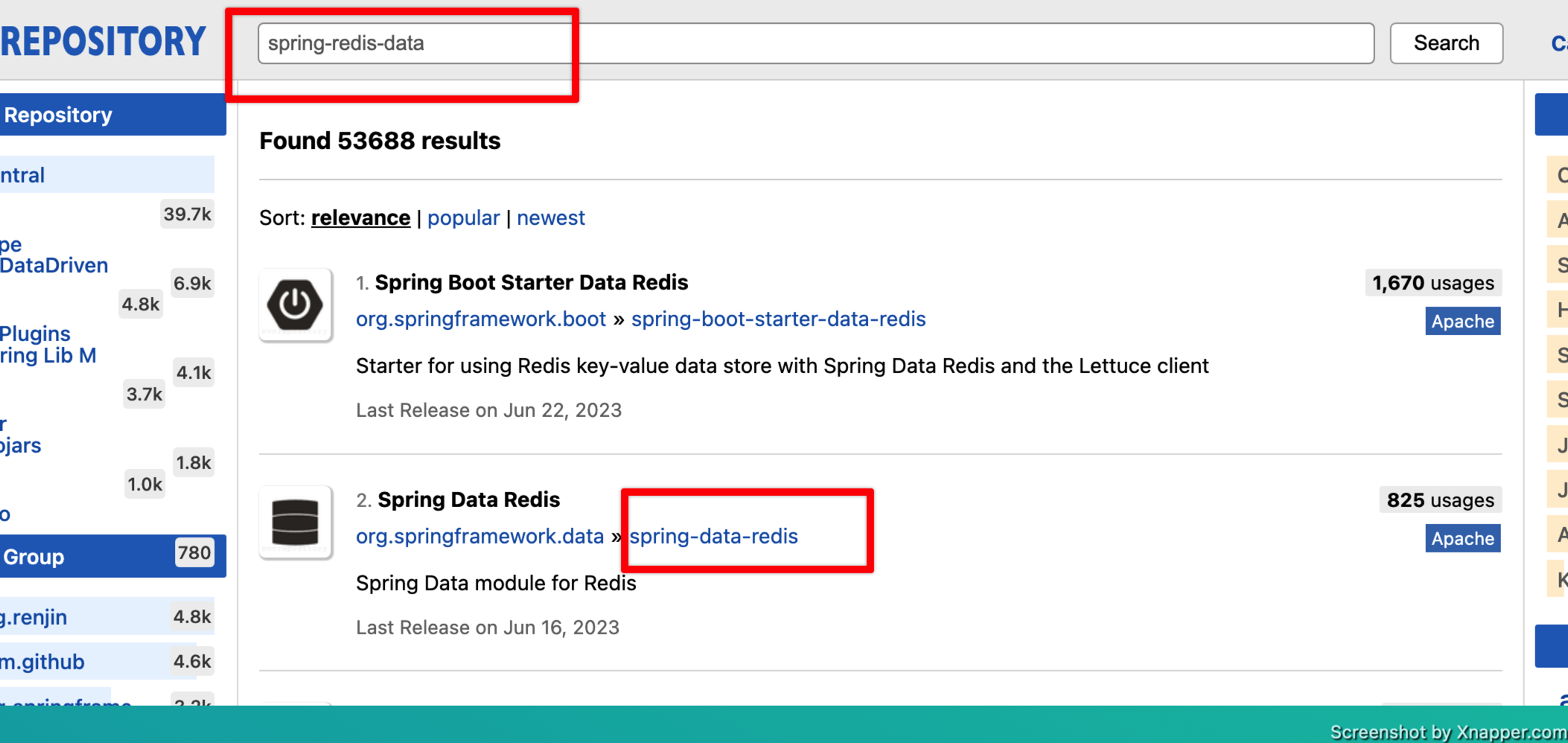1568x743 pixels.
Task: Select the github group filter
Action: (107, 661)
